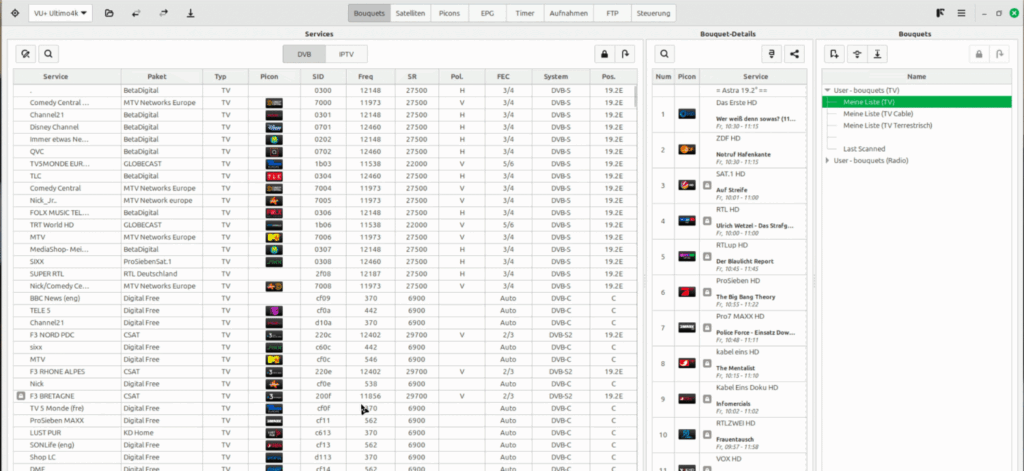Click the Services table vertical scrollbar
This screenshot has width=1024, height=471.
pyautogui.click(x=636, y=97)
